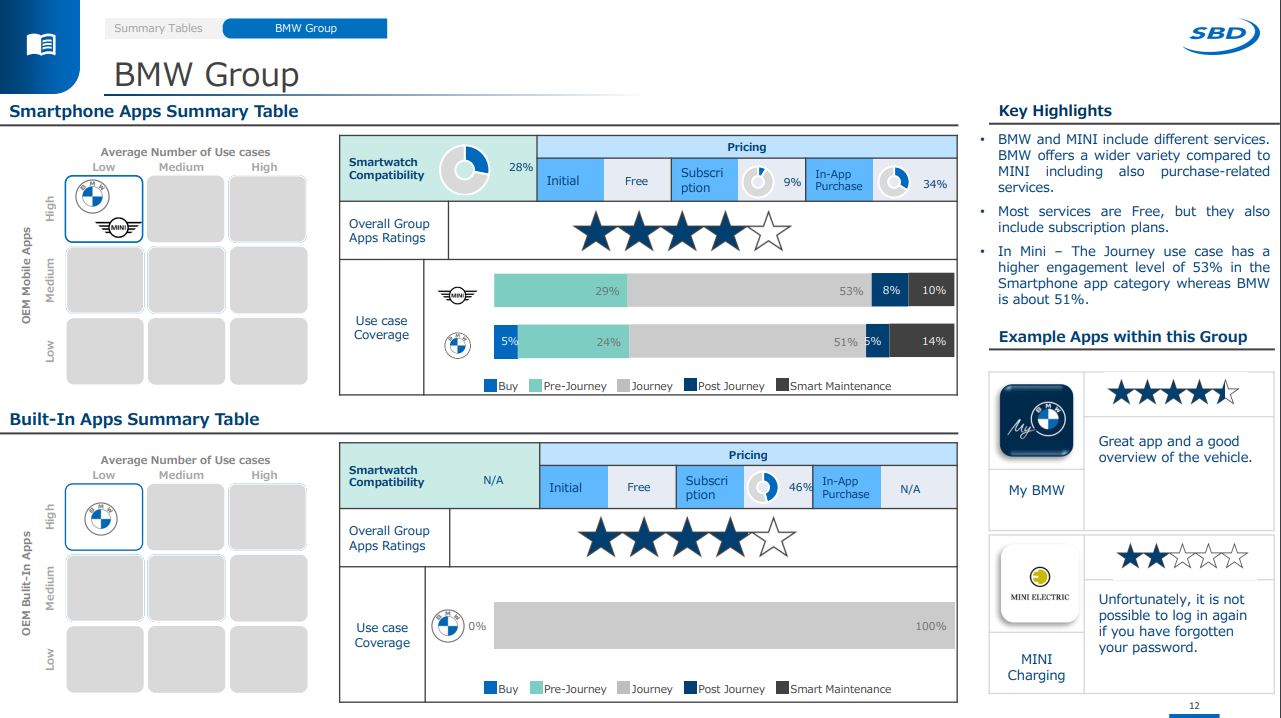Open the Summary Tables tab
This screenshot has width=1281, height=718.
tap(158, 28)
